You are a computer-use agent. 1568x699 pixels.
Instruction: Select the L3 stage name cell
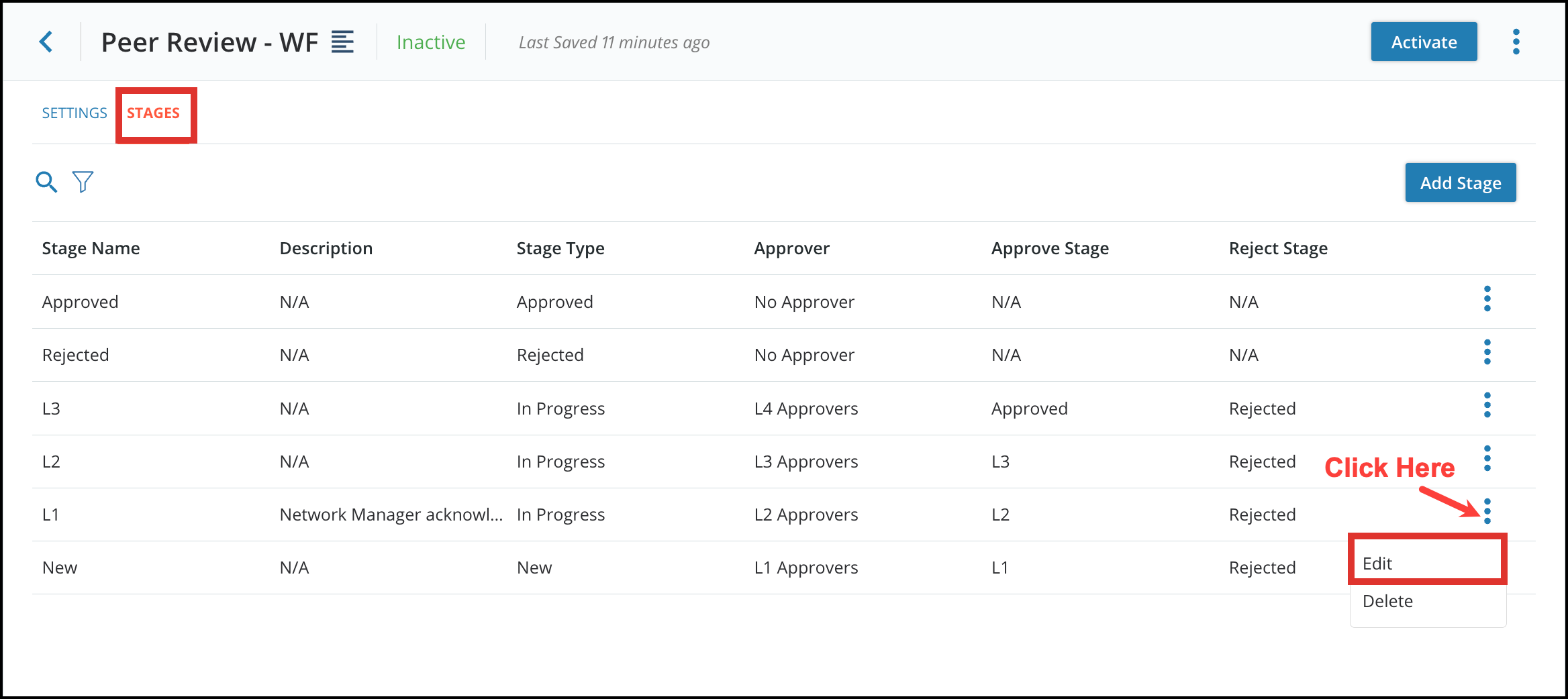pyautogui.click(x=51, y=409)
